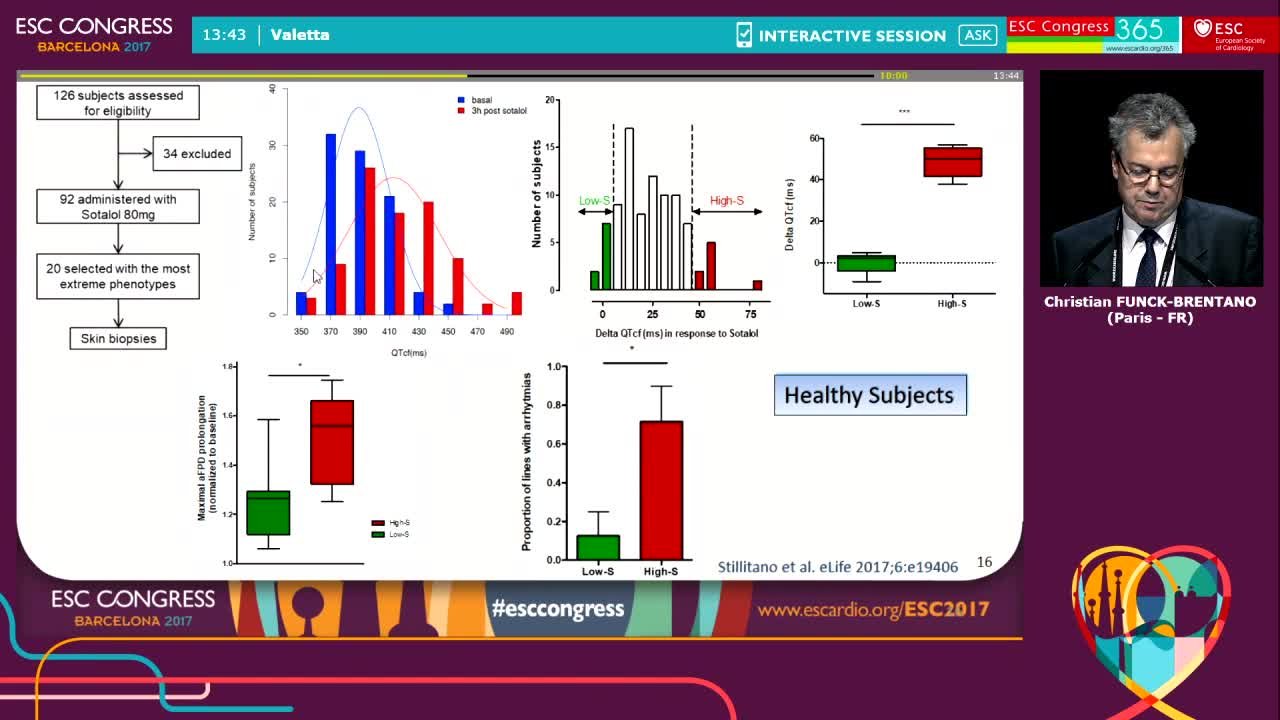Open the ESC Congress 365 logo
Viewport: 1280px width, 720px height.
point(1093,34)
